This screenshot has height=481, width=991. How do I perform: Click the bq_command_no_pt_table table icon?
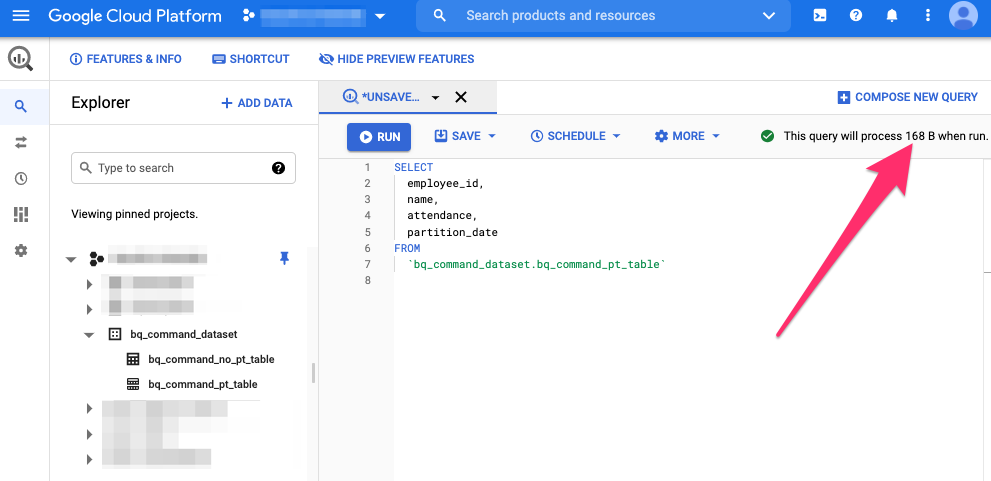(x=133, y=360)
